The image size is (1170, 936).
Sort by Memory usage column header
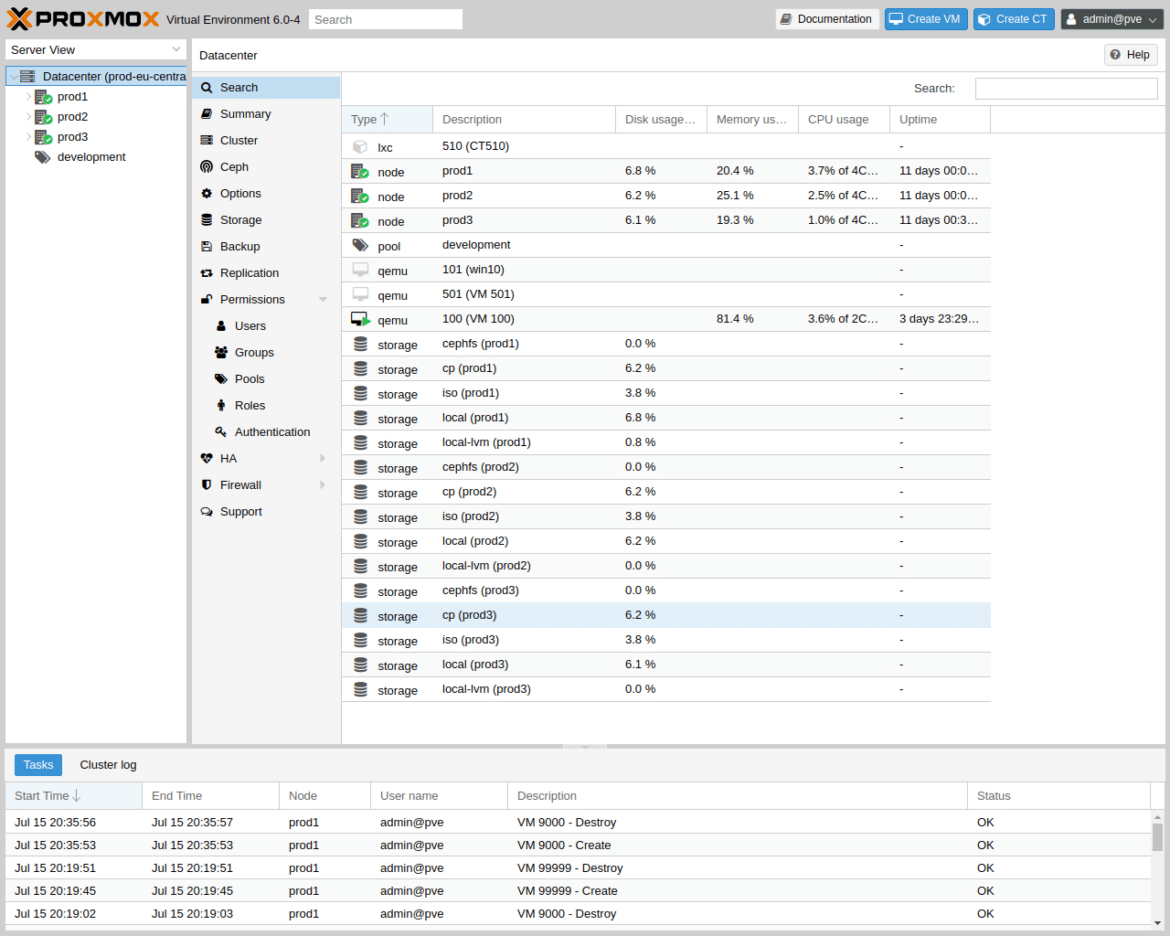pos(752,119)
